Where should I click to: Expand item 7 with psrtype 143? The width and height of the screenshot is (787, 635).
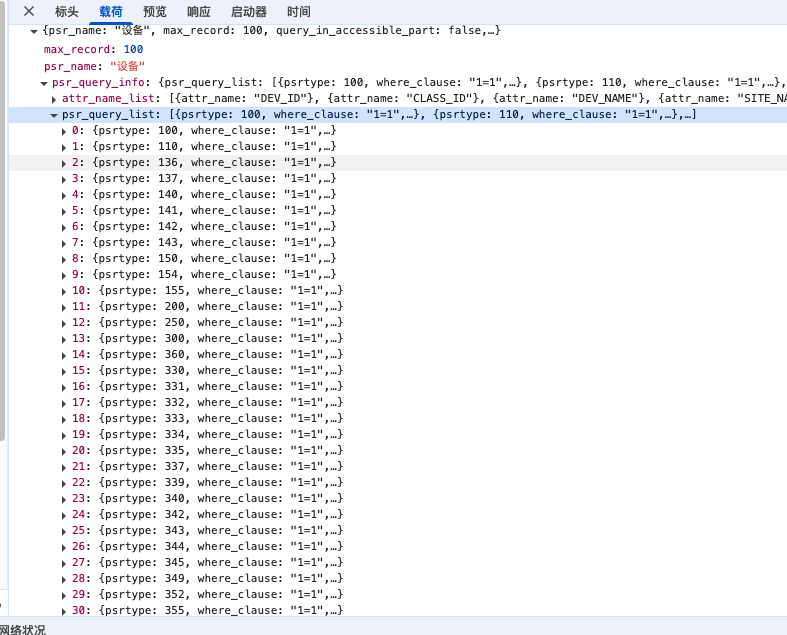tap(64, 243)
